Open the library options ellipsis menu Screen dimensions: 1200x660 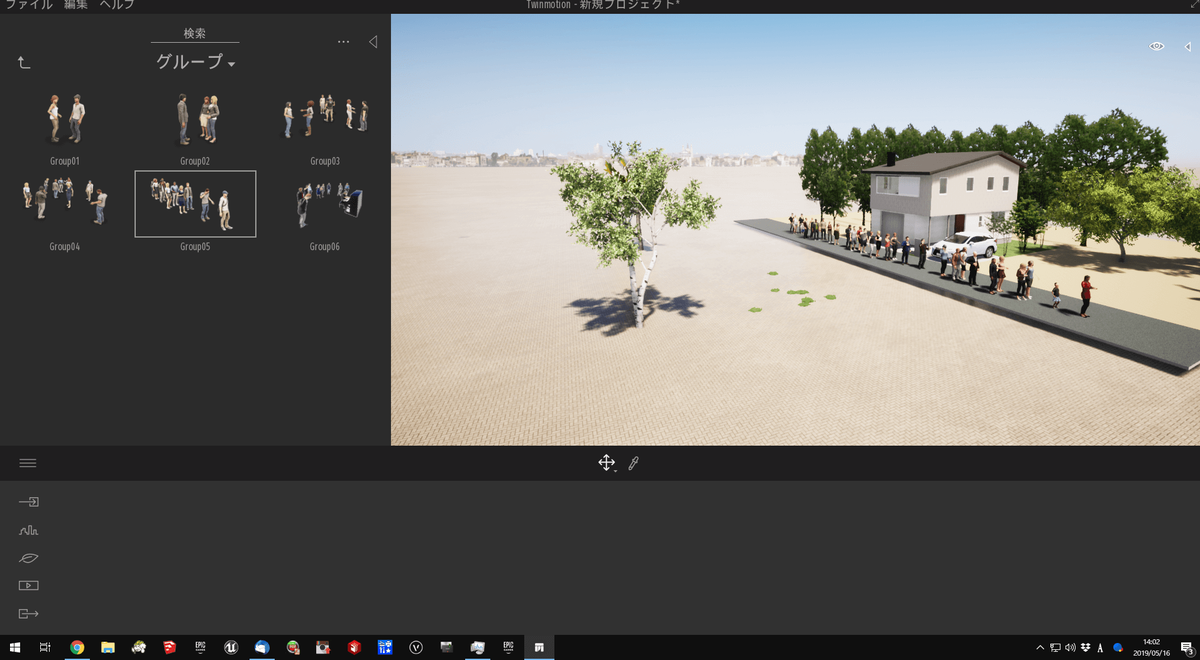coord(343,42)
